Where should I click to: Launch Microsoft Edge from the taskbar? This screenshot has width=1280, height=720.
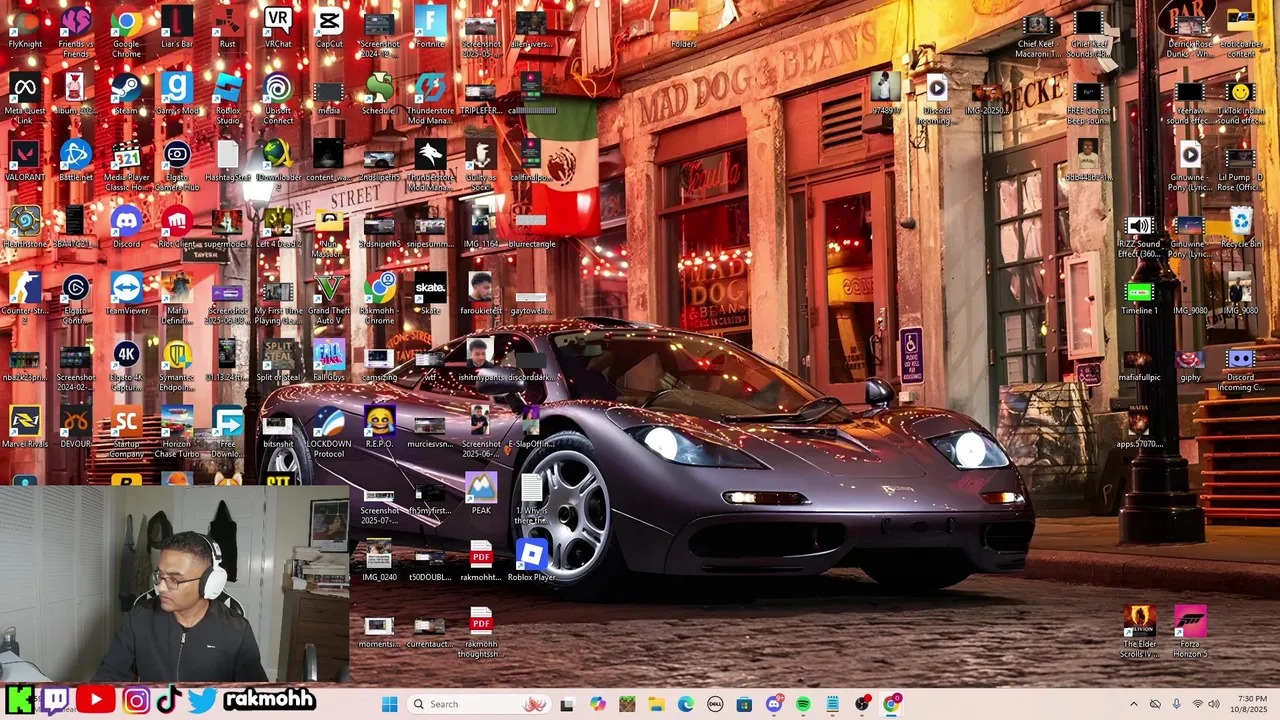686,704
